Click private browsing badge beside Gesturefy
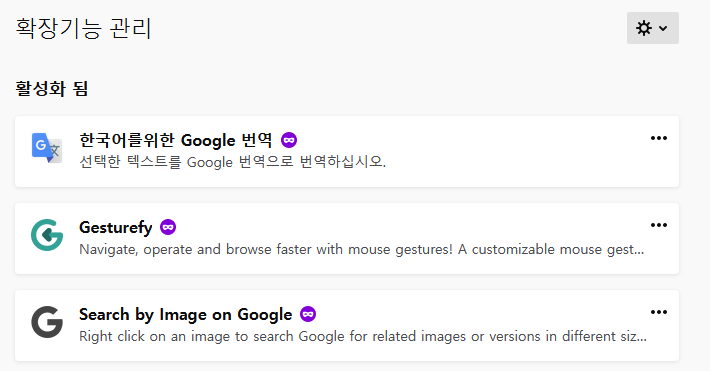The image size is (710, 371). pyautogui.click(x=168, y=227)
